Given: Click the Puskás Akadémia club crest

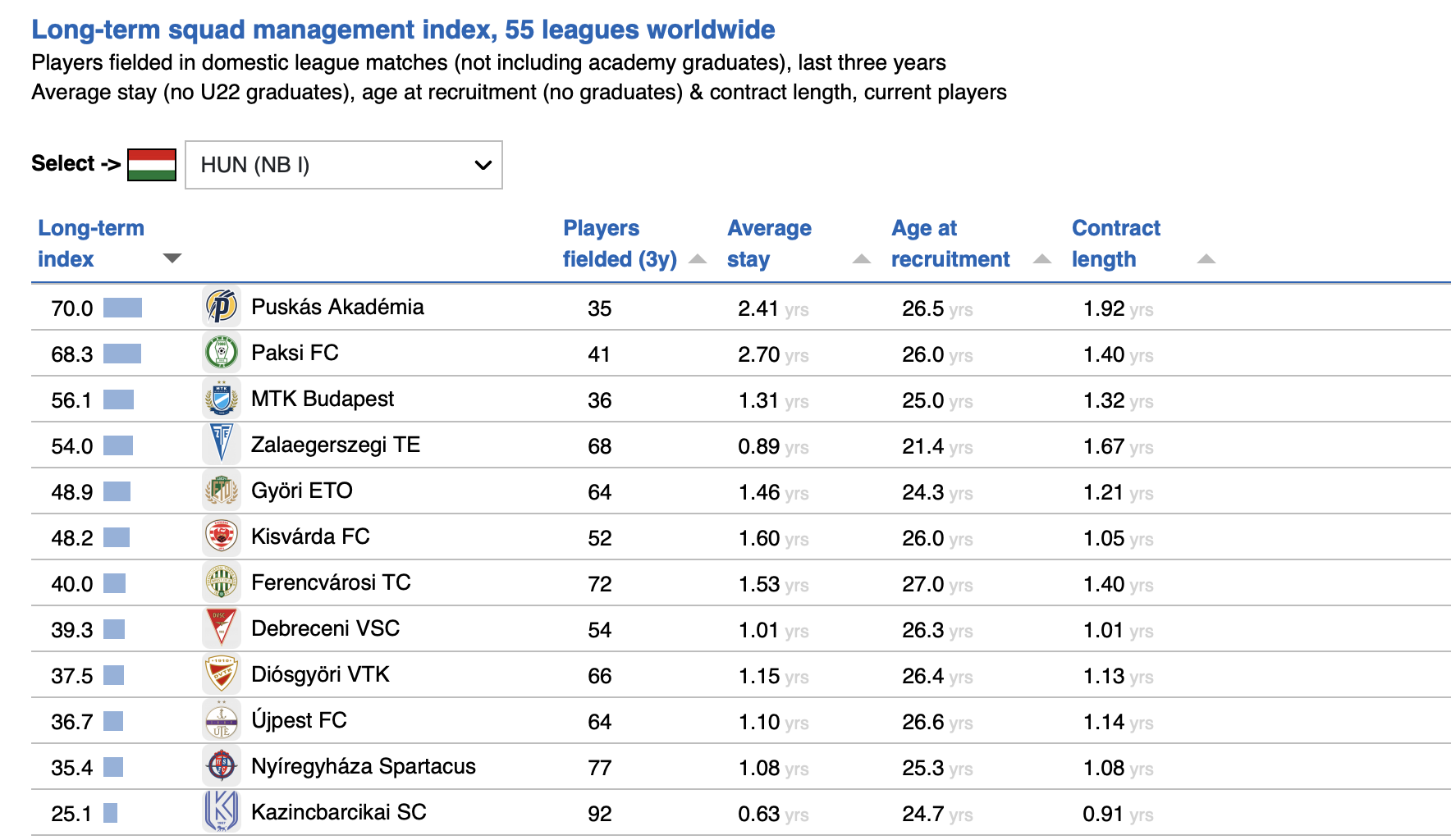Looking at the screenshot, I should pyautogui.click(x=221, y=308).
